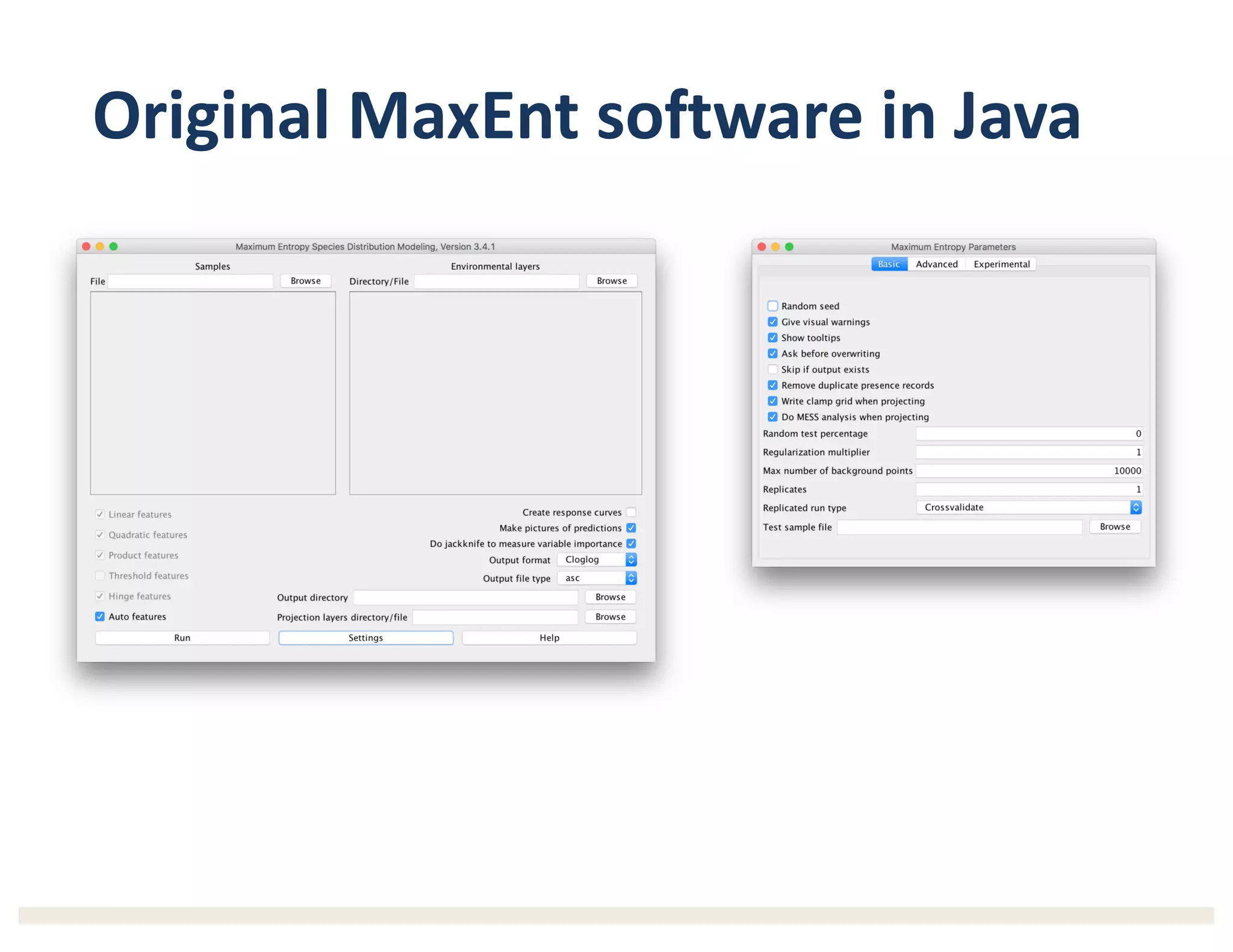Click the Samples species list area
Viewport: 1233px width, 952px height.
[213, 394]
